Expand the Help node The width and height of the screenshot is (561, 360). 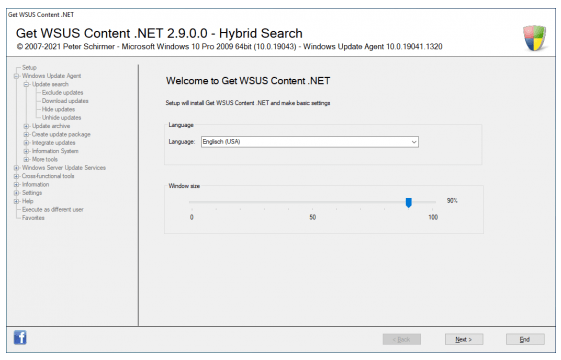point(16,201)
